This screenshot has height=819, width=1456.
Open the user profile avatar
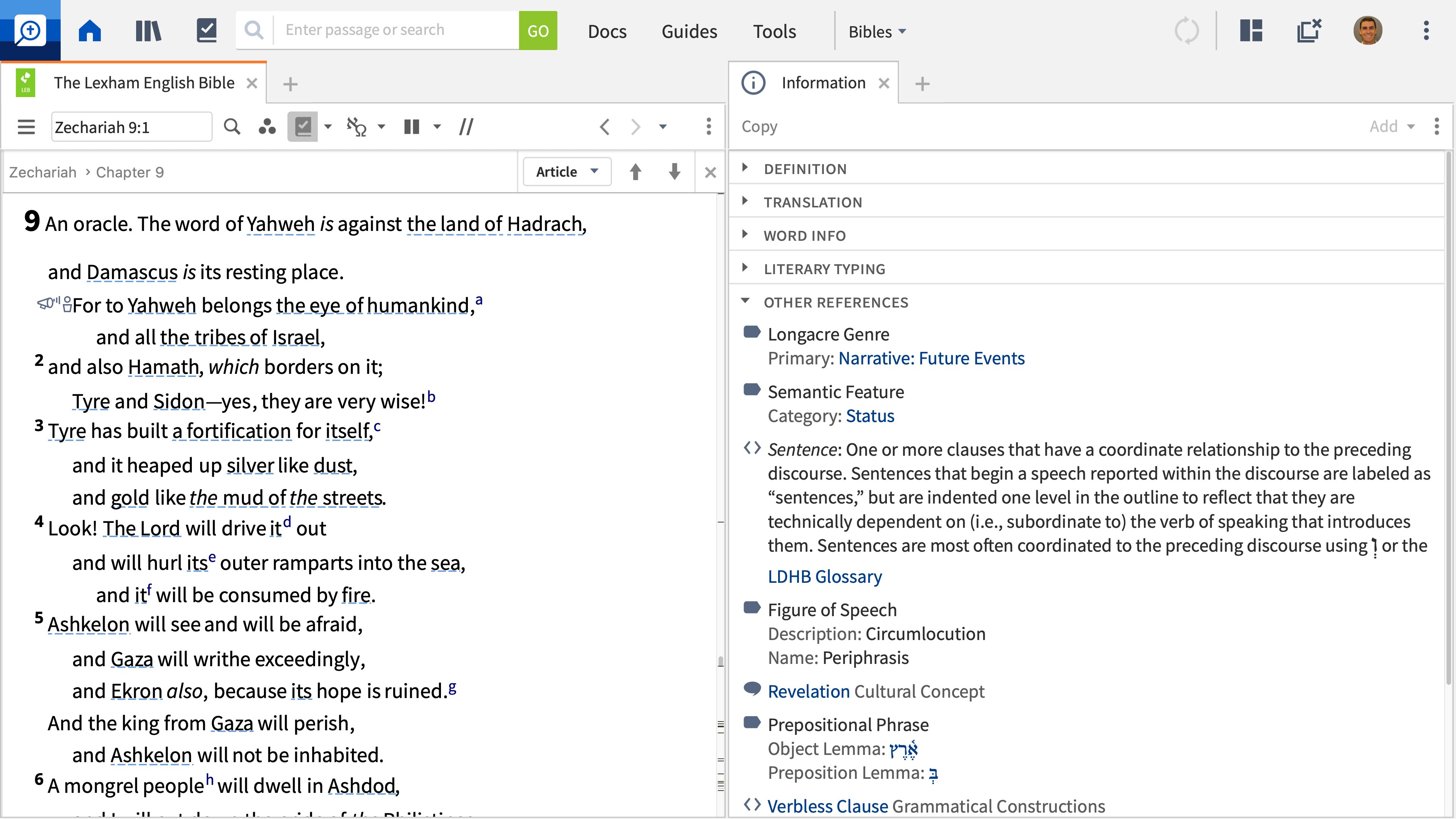1368,30
